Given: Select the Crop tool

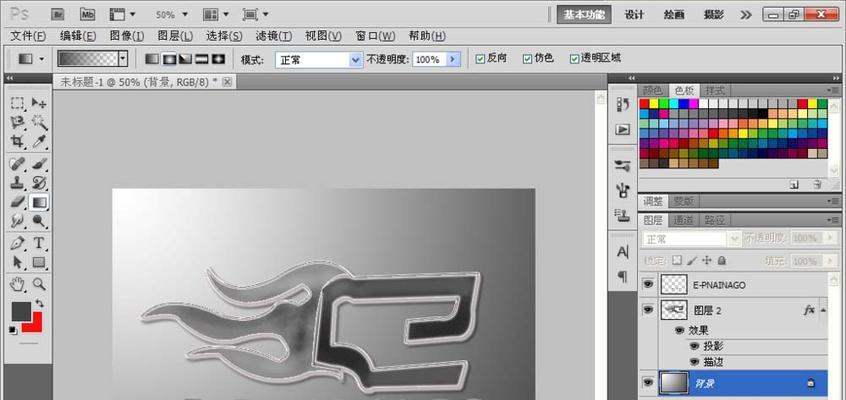Looking at the screenshot, I should 18,141.
